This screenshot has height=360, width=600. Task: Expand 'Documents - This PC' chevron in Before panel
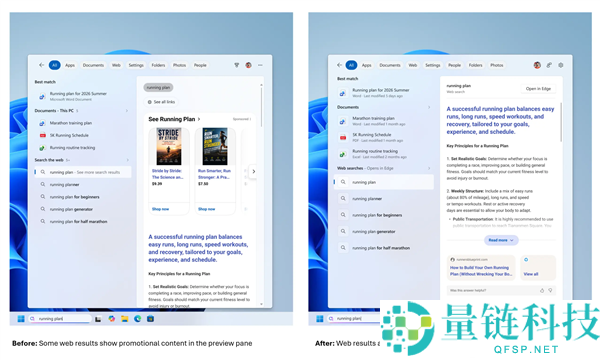pyautogui.click(x=127, y=111)
